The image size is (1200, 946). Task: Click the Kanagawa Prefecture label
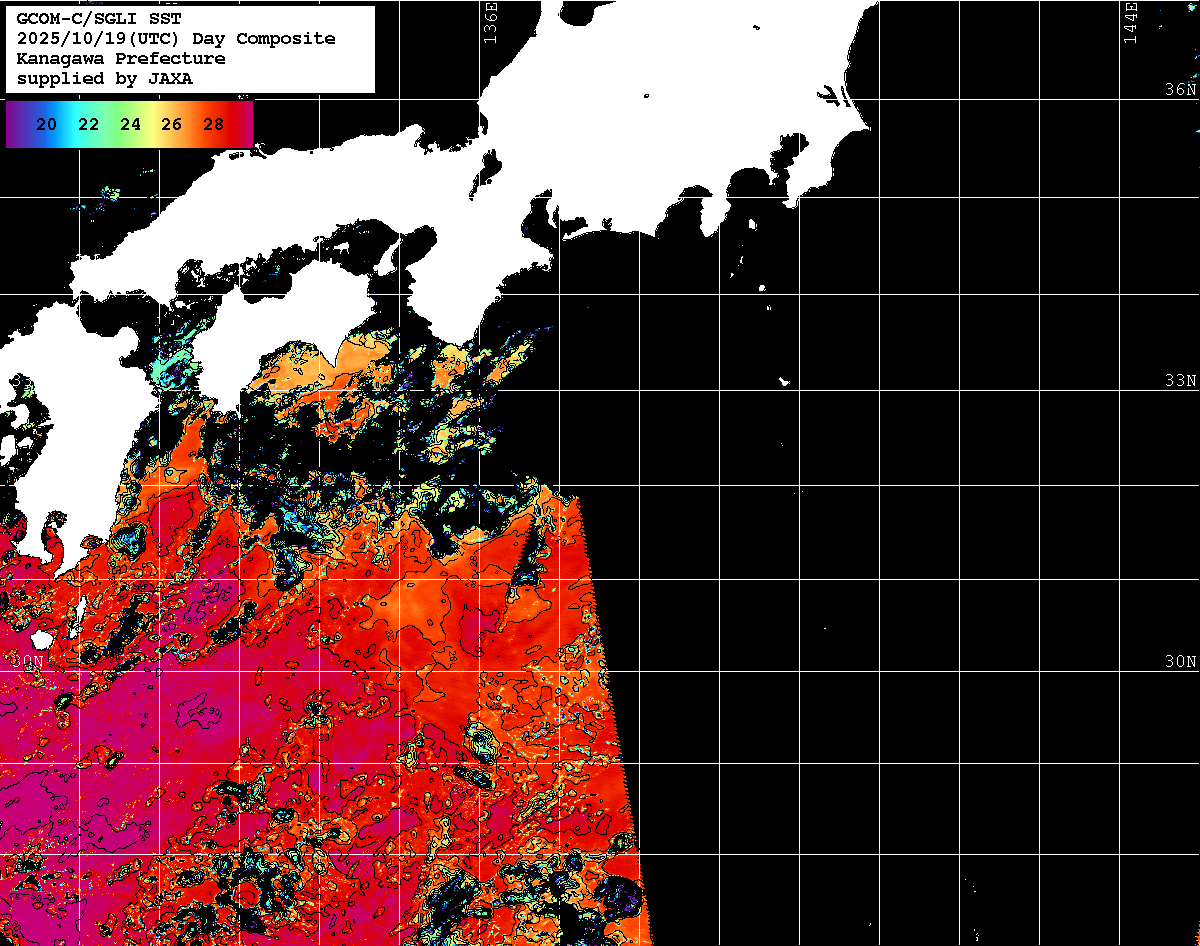coord(121,58)
